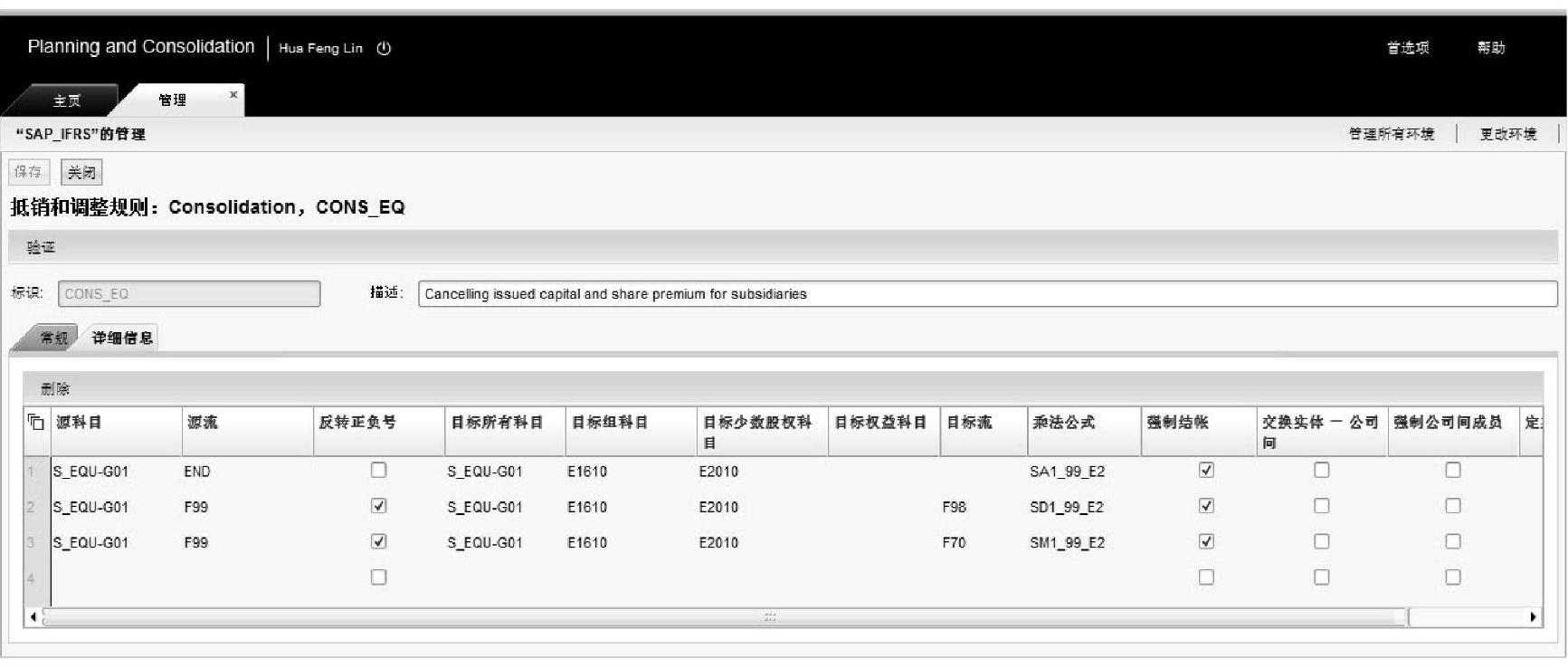Image resolution: width=1568 pixels, height=668 pixels.
Task: Click the 源科目 column header
Action: [x=116, y=431]
